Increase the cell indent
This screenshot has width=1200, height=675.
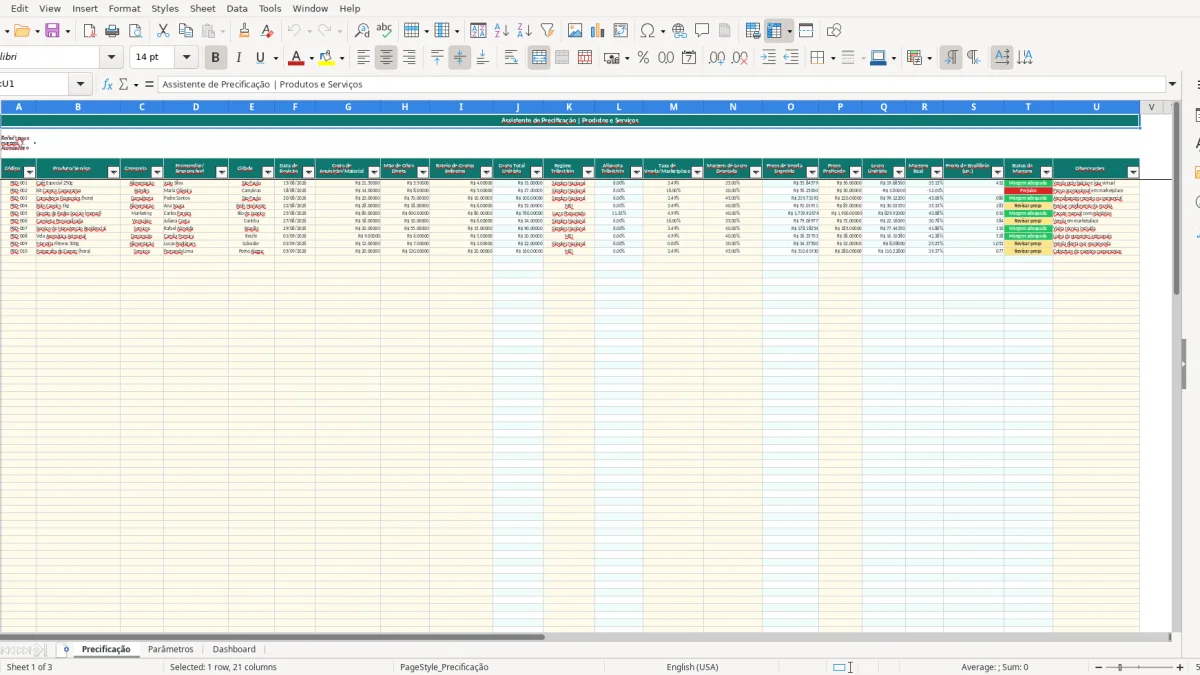point(768,58)
